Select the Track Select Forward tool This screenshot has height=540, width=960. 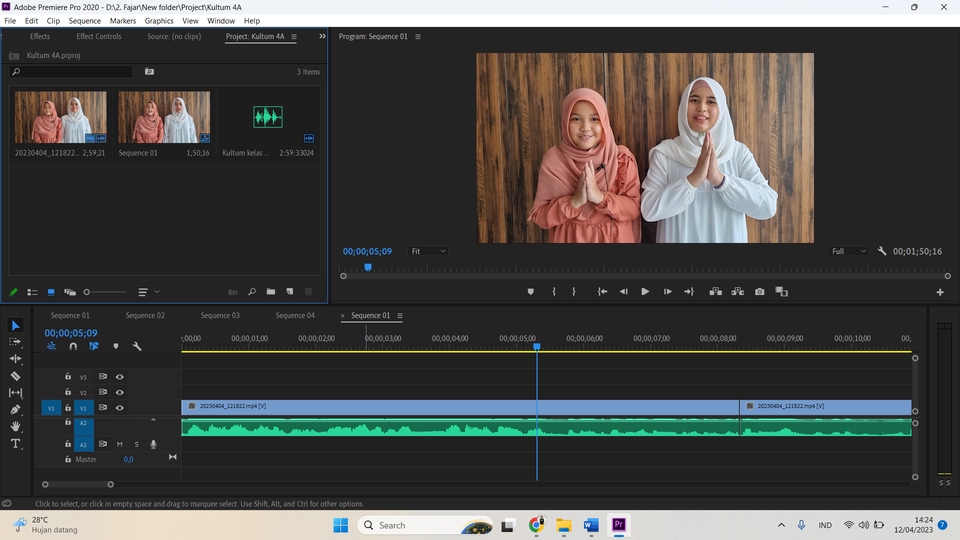[15, 342]
